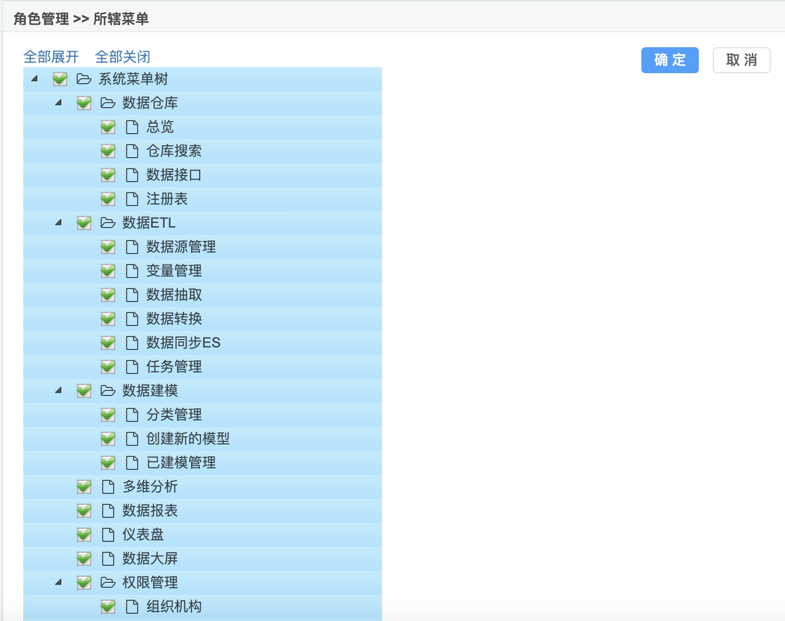Click the file icon next to 仪表盘
This screenshot has height=621, width=785.
tap(108, 535)
